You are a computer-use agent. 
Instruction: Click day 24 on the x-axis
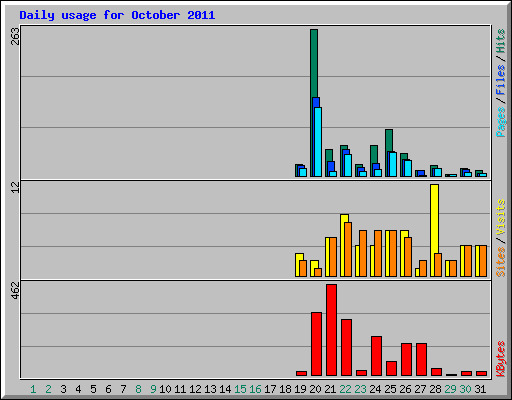click(x=375, y=389)
